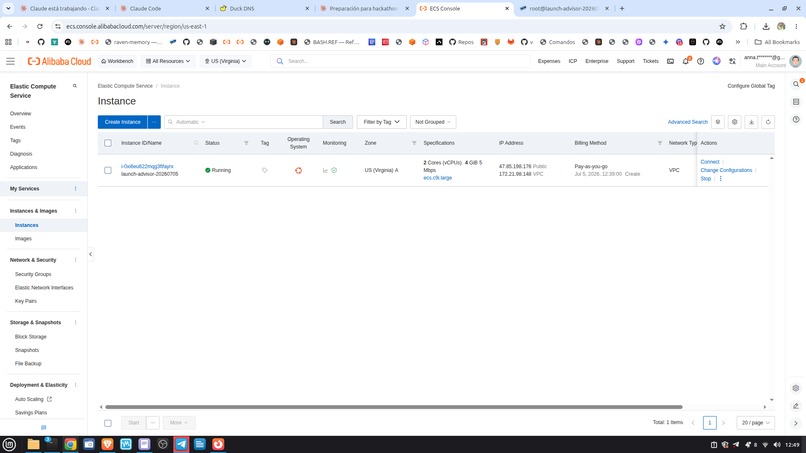Open the ecs.c9i.large specification link
This screenshot has width=806, height=453.
[437, 178]
